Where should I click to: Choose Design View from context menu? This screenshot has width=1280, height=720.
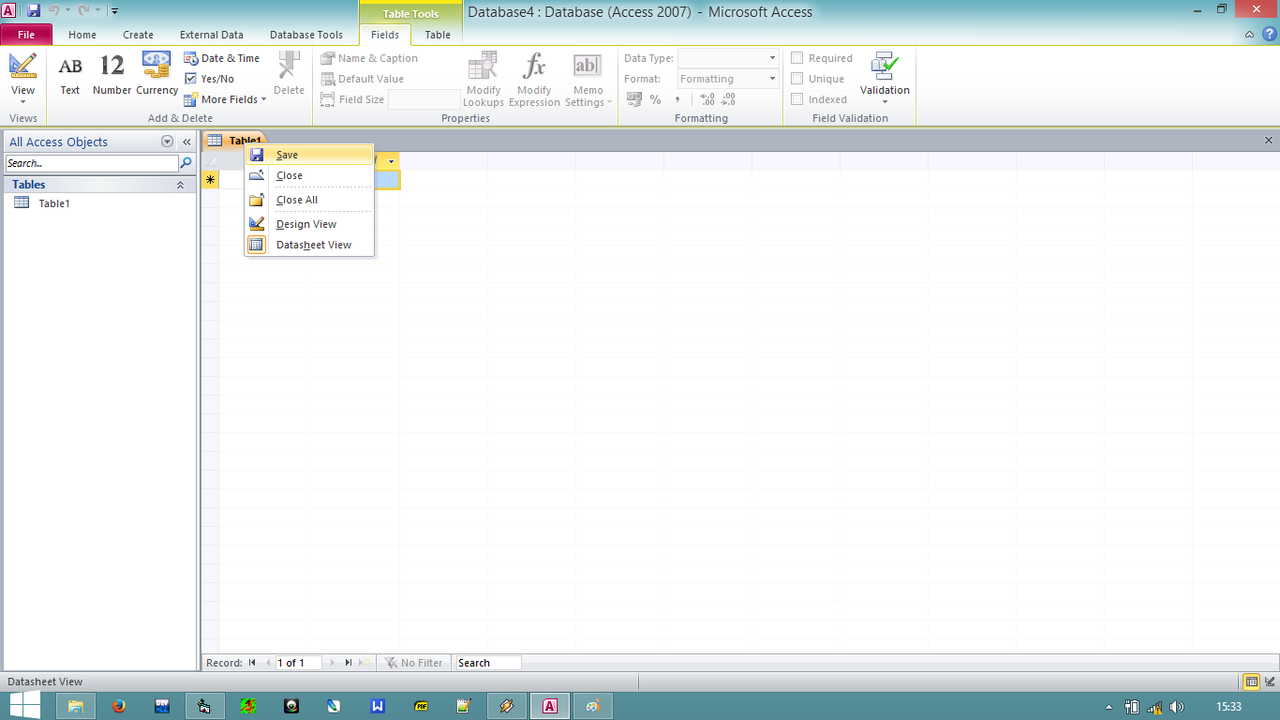point(306,224)
